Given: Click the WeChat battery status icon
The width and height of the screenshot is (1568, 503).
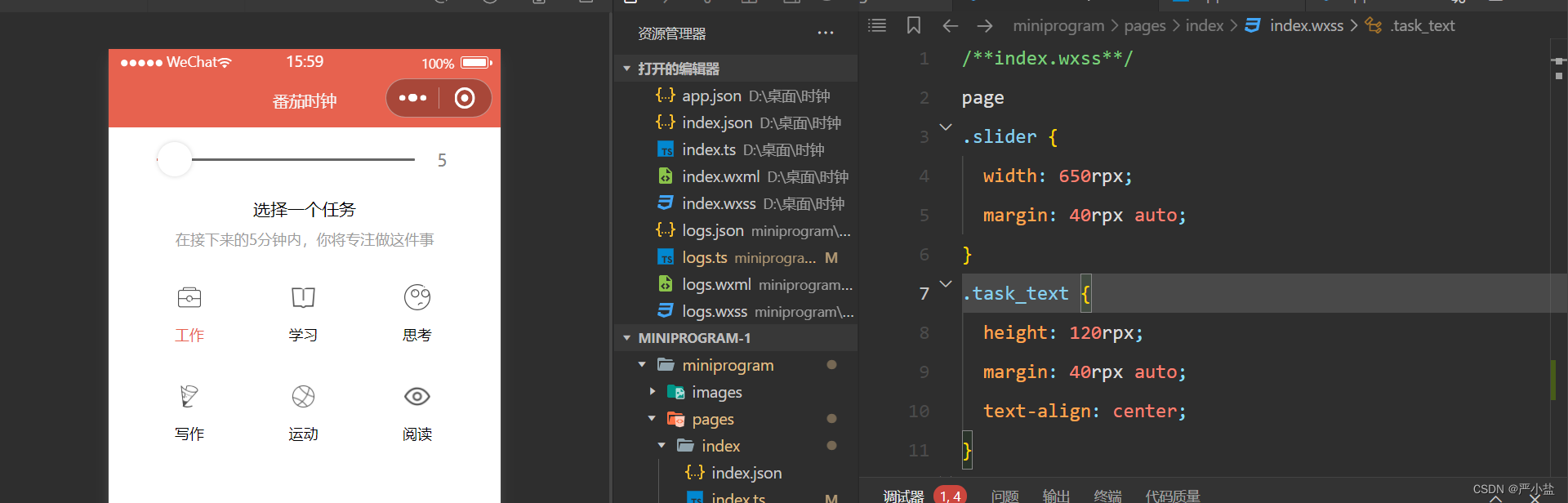Looking at the screenshot, I should [x=477, y=63].
